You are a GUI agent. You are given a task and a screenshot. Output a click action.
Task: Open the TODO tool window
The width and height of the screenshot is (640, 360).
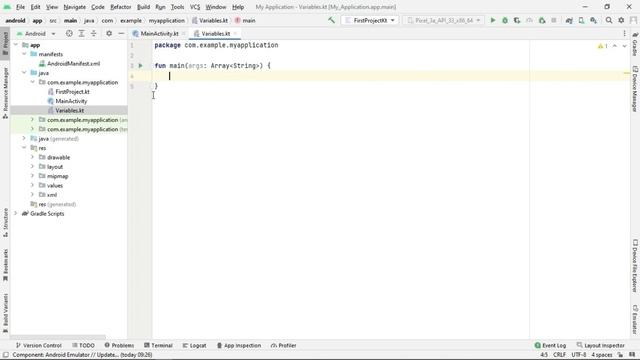click(83, 345)
